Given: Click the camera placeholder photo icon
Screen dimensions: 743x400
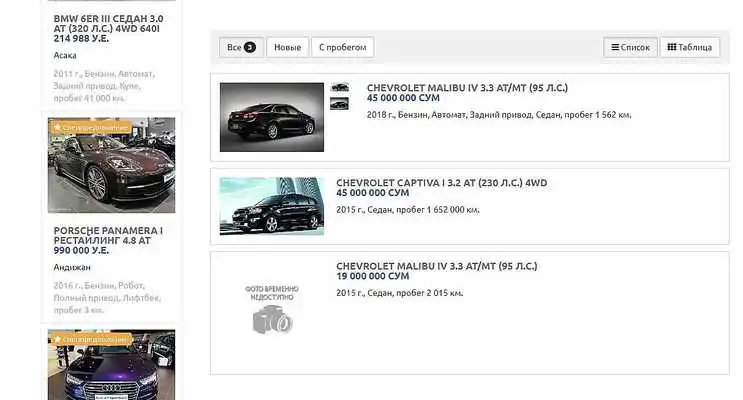Looking at the screenshot, I should click(271, 318).
